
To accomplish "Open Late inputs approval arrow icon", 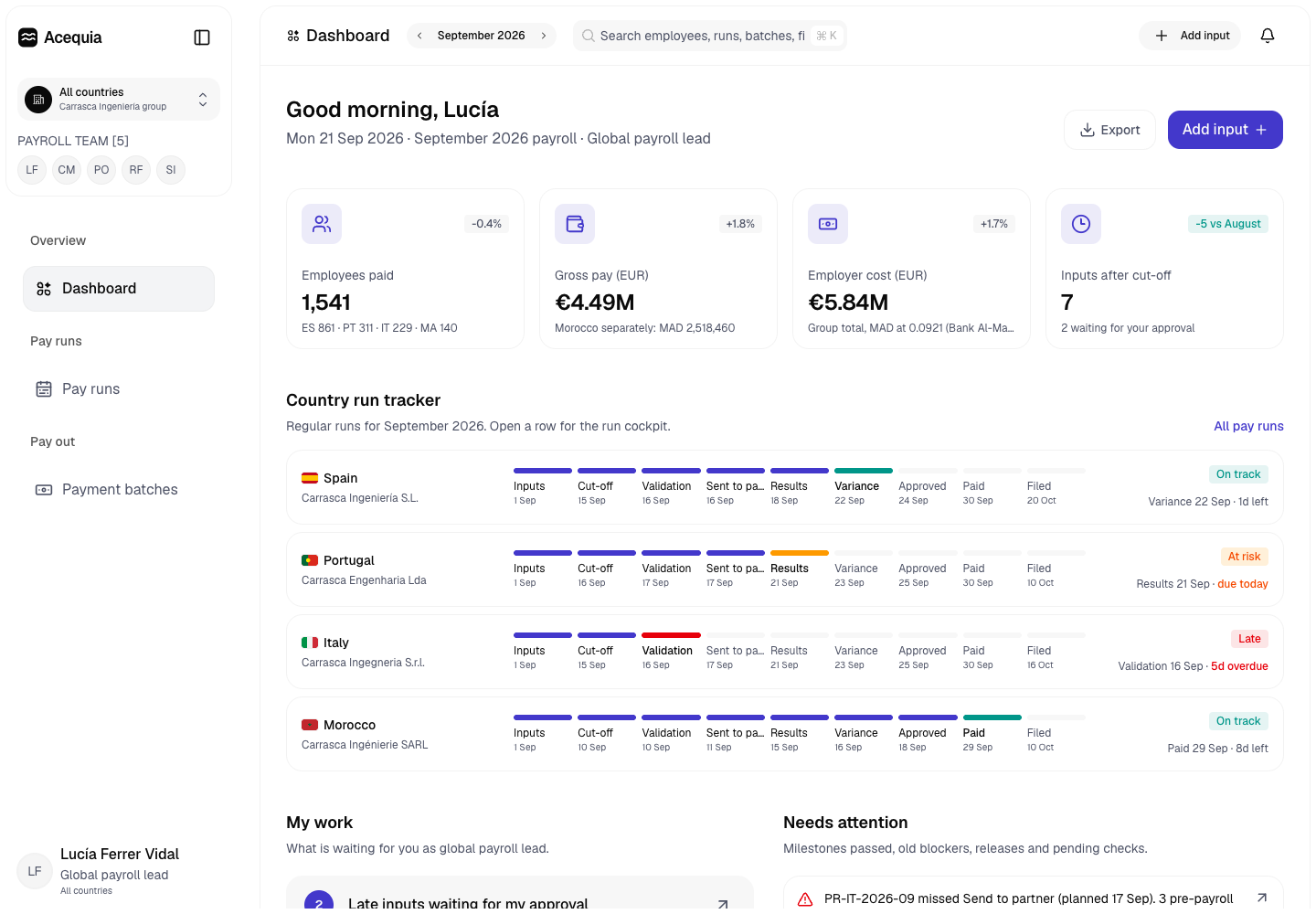I will (x=723, y=904).
